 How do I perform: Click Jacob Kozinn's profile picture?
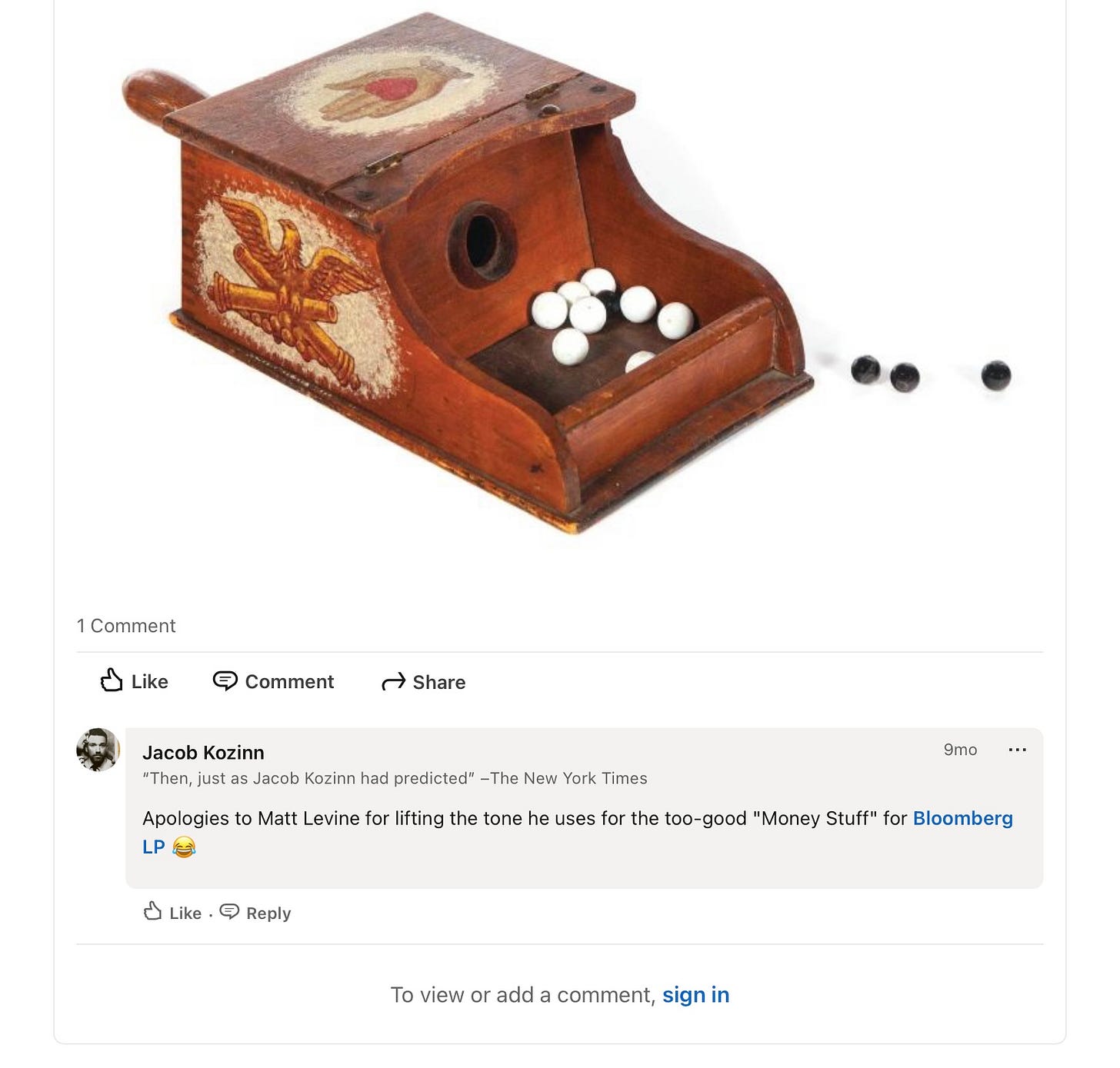tap(98, 750)
